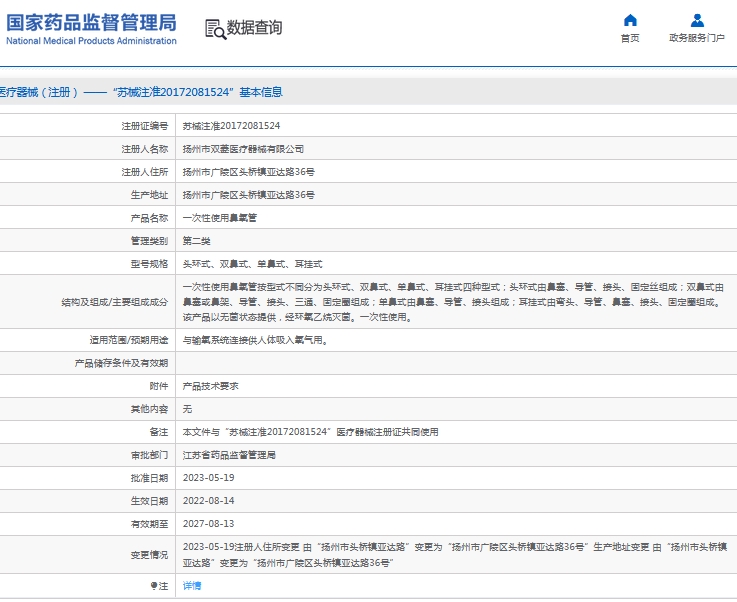This screenshot has width=737, height=602.
Task: Click intended use 与输氧系统连接供人体吸入氧气用
Action: (x=255, y=340)
